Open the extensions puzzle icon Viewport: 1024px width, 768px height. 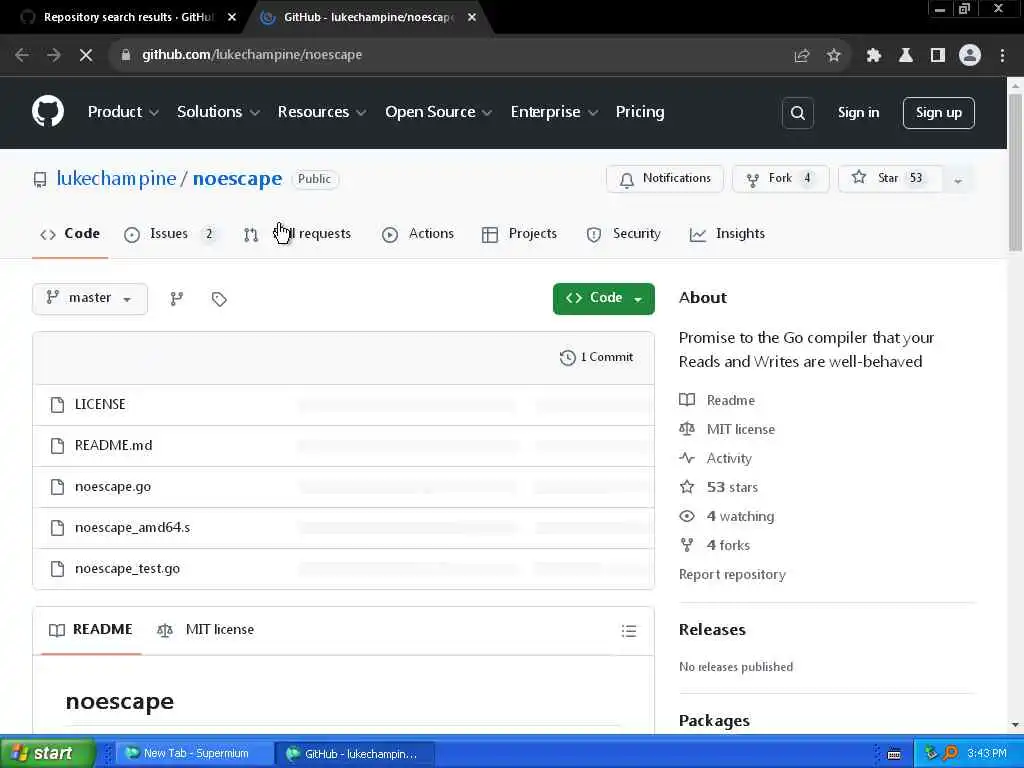tap(874, 56)
